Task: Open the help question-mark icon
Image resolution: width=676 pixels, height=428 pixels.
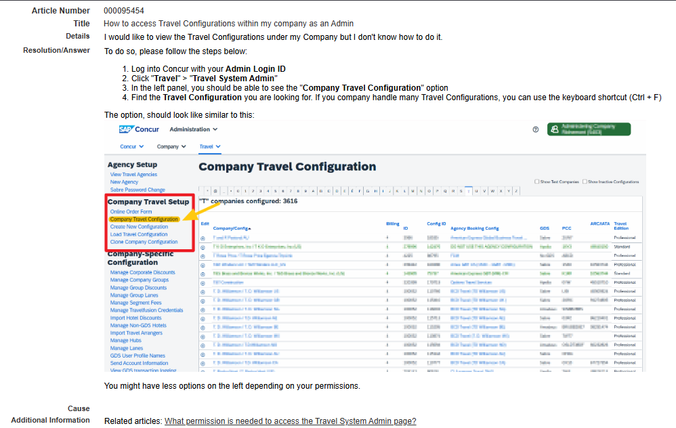Action: click(x=535, y=129)
